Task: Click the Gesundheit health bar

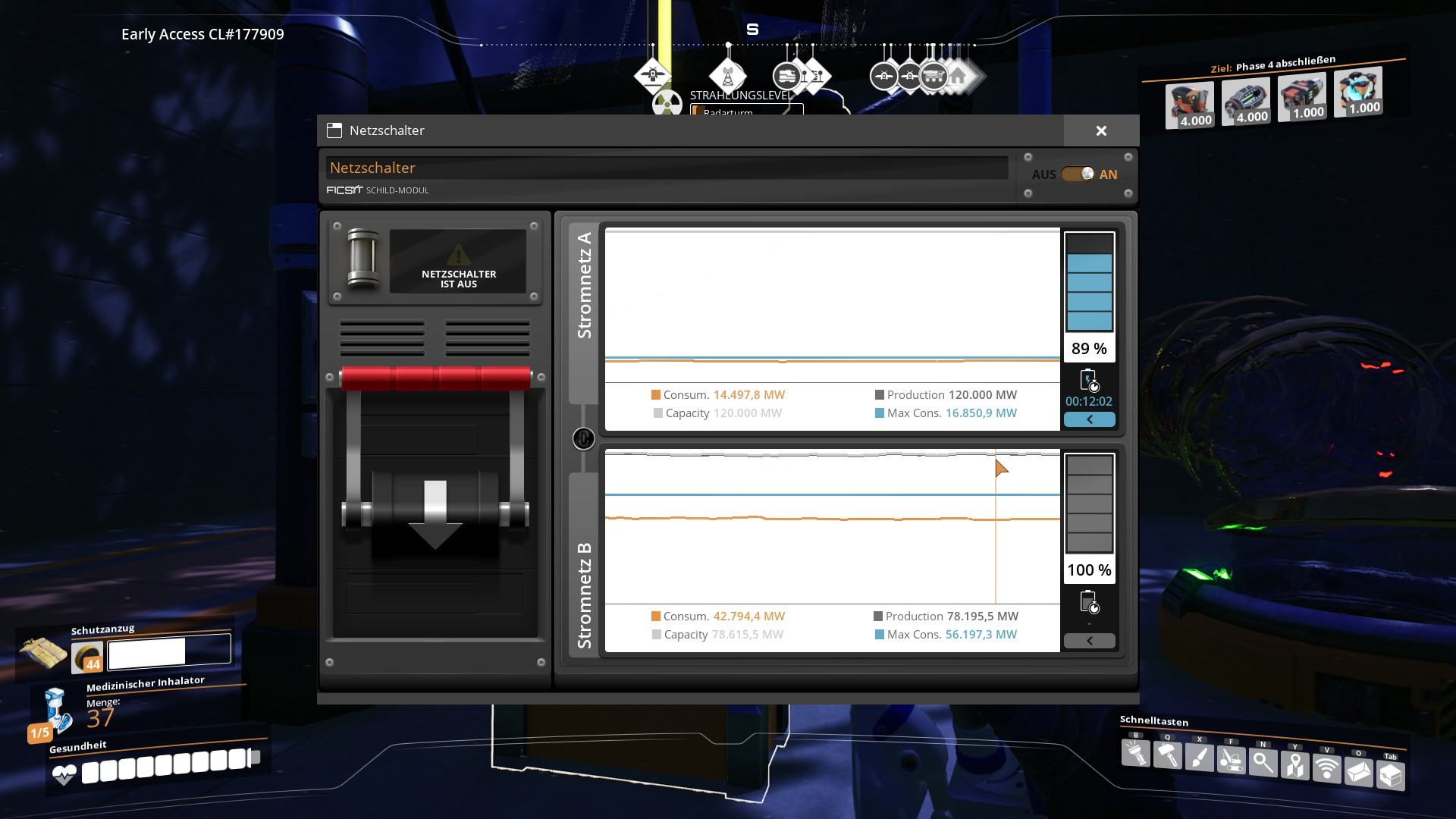Action: coord(171,766)
